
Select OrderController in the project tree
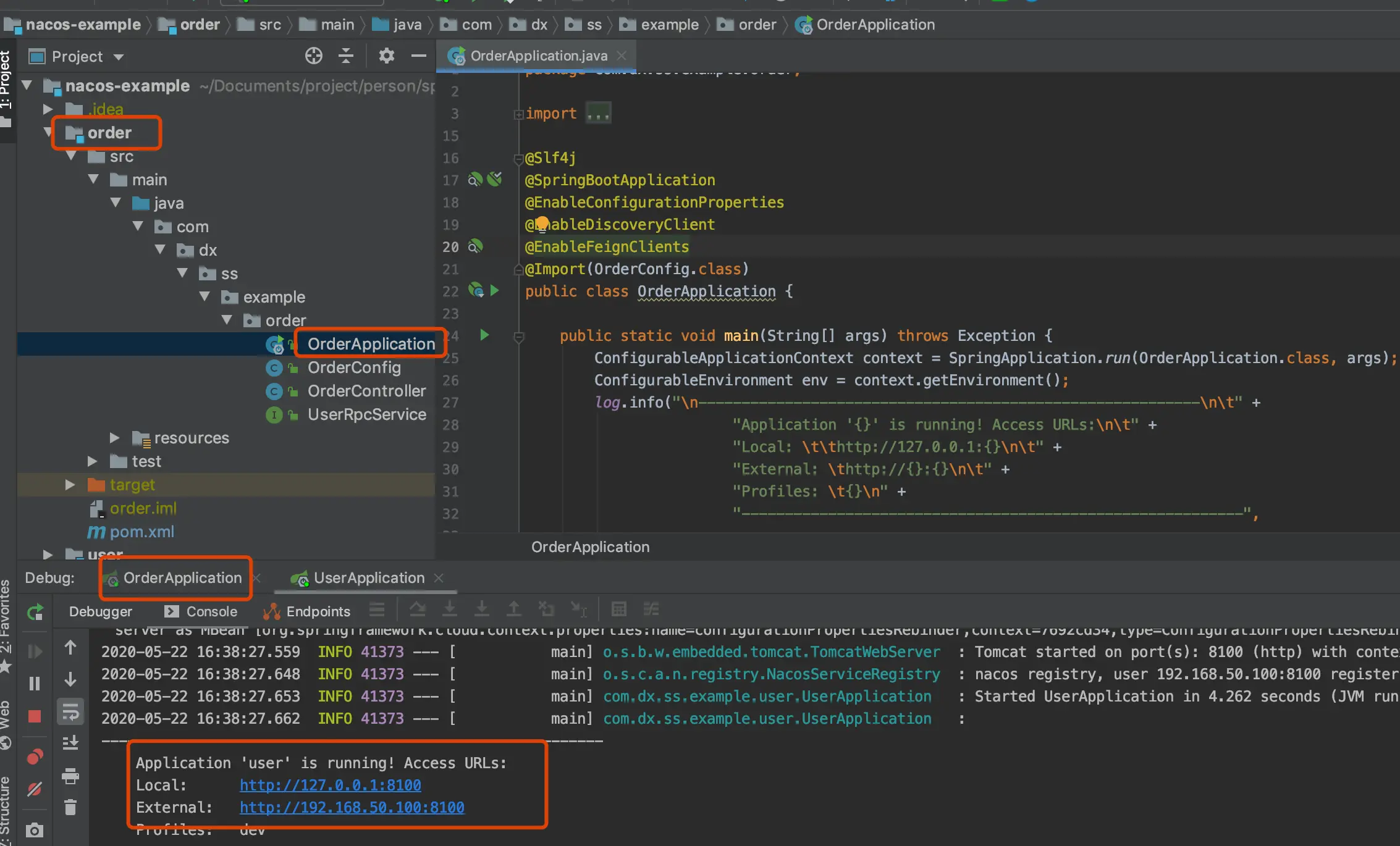pyautogui.click(x=366, y=391)
